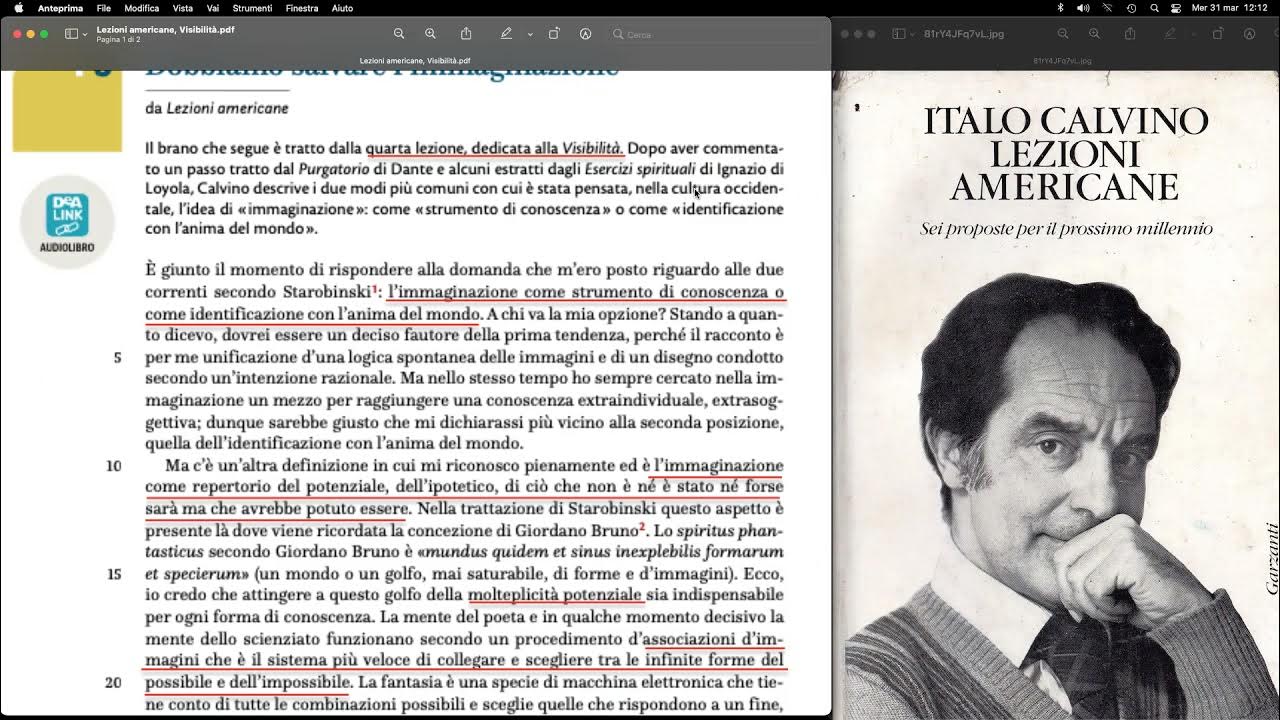The image size is (1280, 720).
Task: Click the 'Pagina 1 di 2' page indicator
Action: pyautogui.click(x=120, y=40)
